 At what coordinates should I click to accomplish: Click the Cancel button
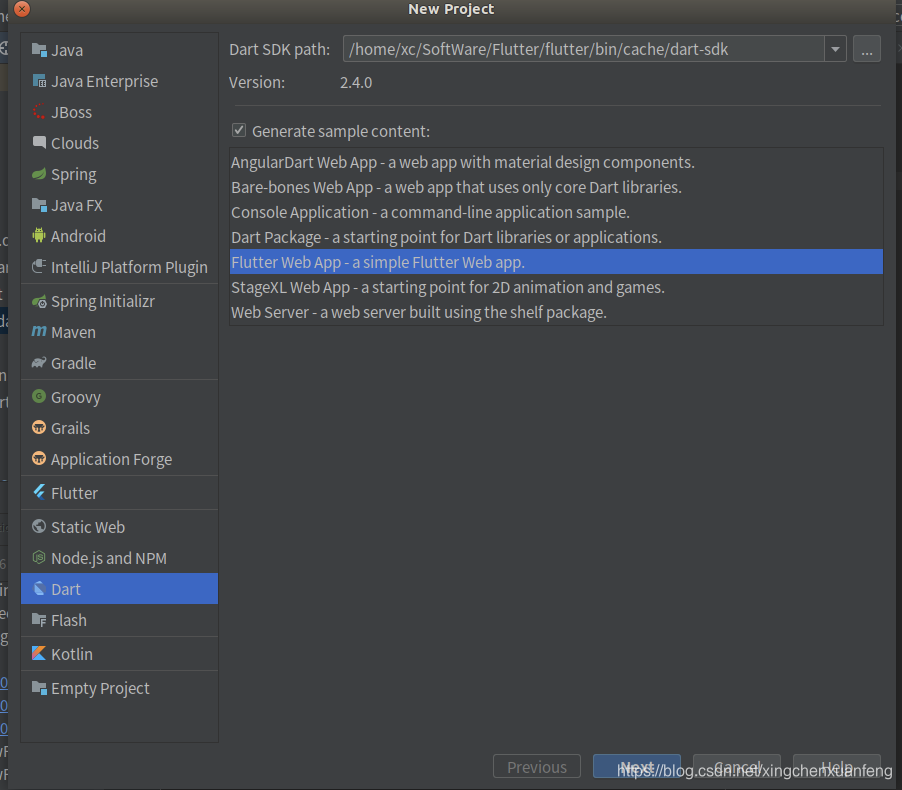point(736,767)
